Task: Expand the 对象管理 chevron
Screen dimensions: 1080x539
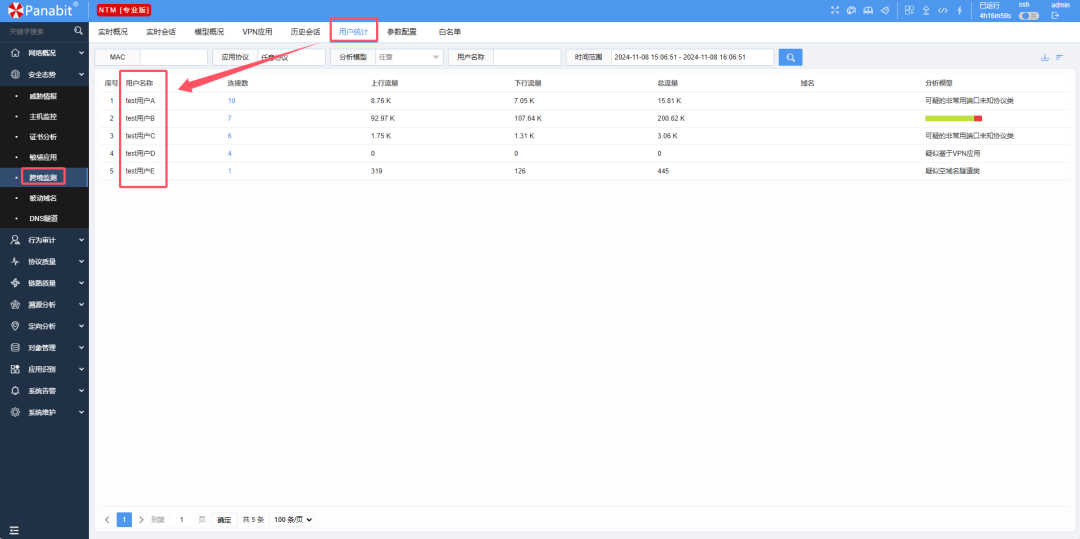Action: [81, 348]
